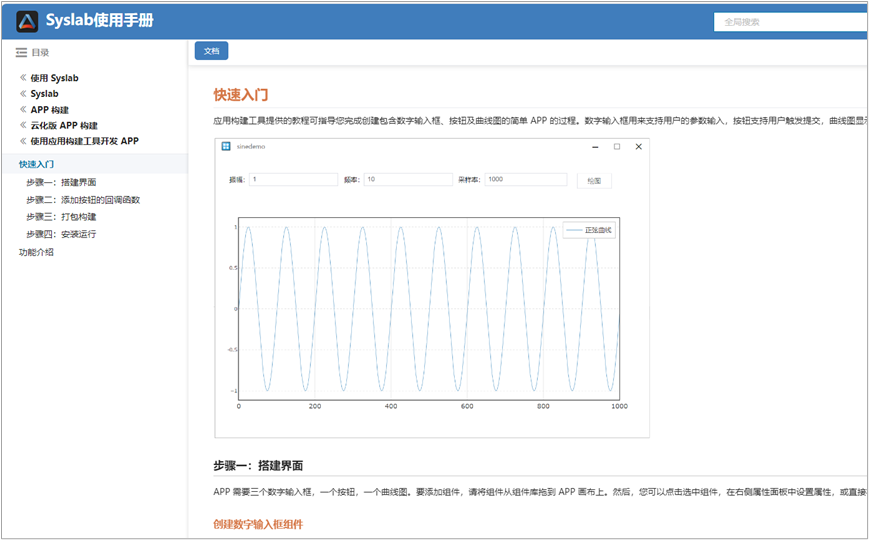
Task: Jump to 步骤一:搭建界面 in sidebar
Action: pos(62,182)
